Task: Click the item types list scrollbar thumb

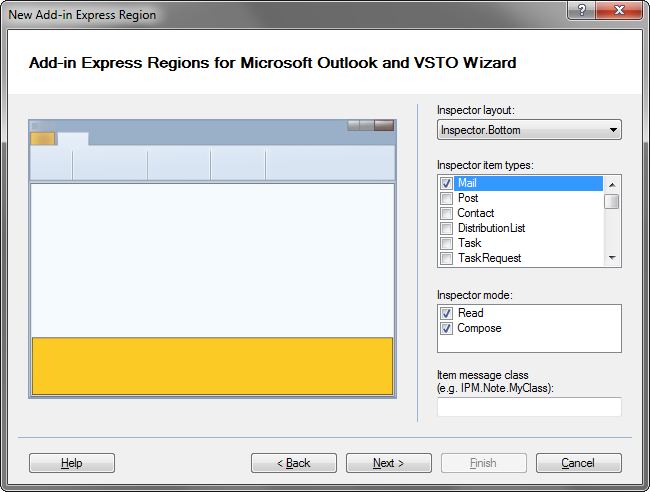Action: (612, 201)
